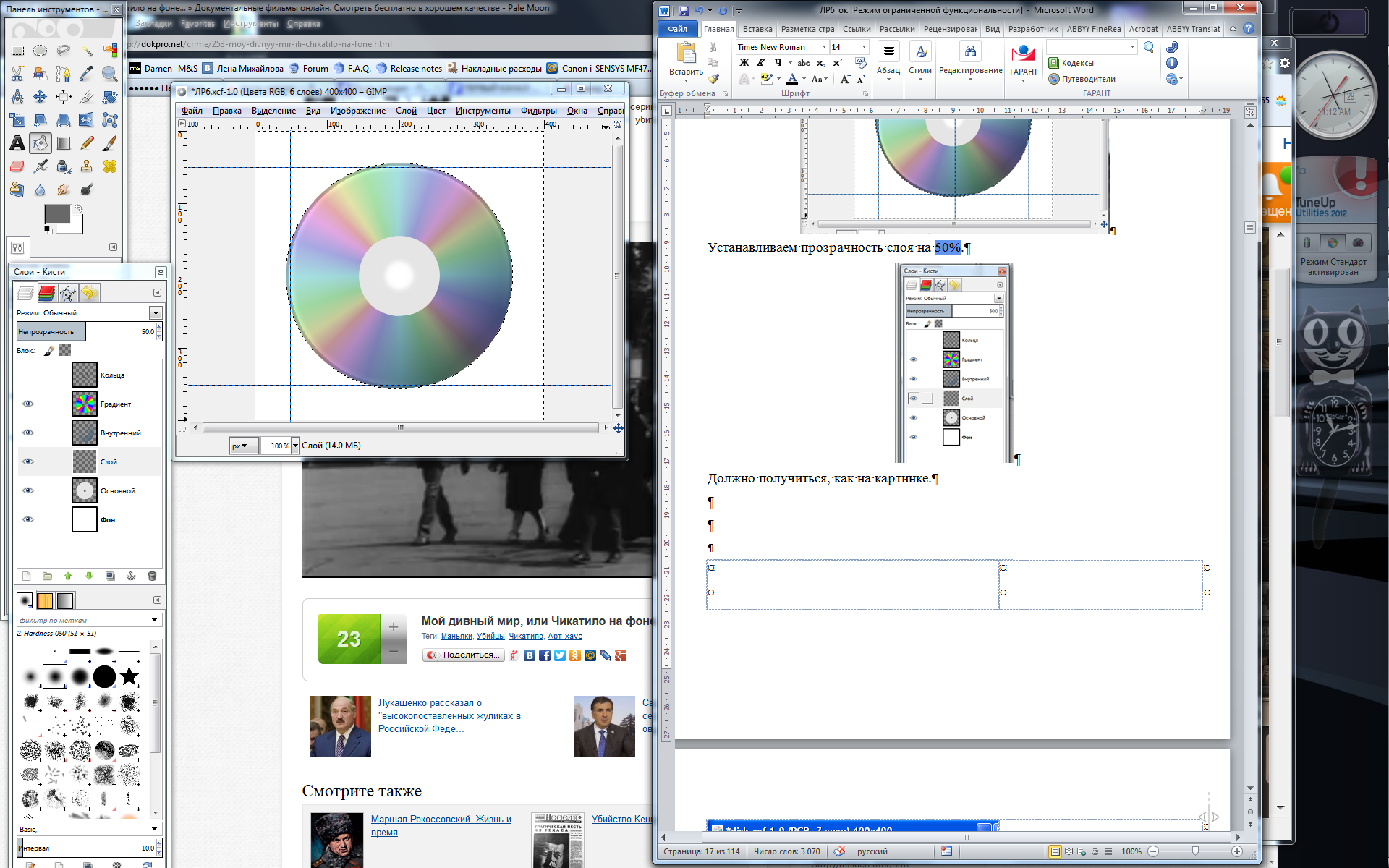
Task: Select the Color Picker eyedropper tool
Action: [x=87, y=74]
